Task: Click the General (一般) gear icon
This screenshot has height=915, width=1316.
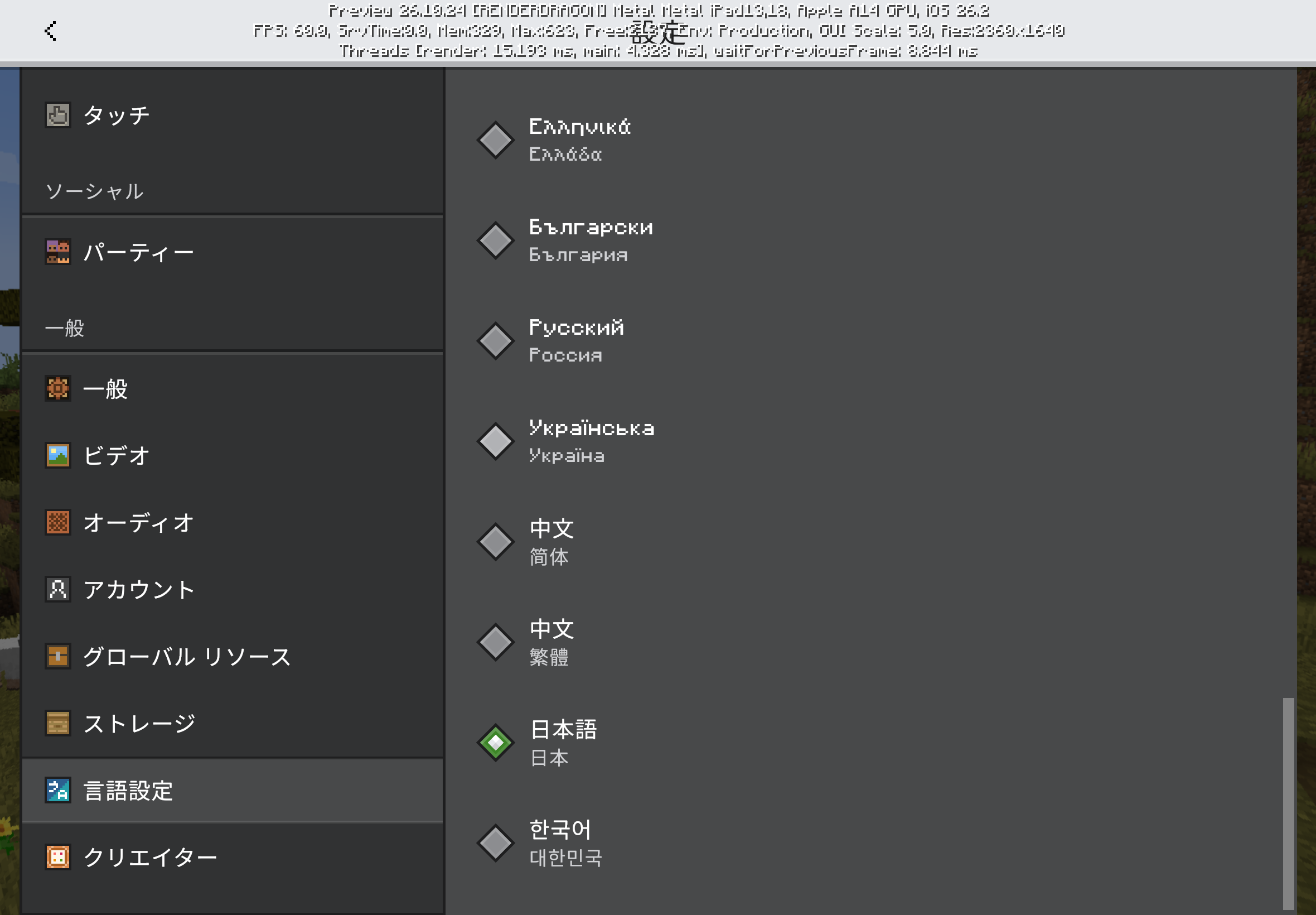Action: (58, 389)
